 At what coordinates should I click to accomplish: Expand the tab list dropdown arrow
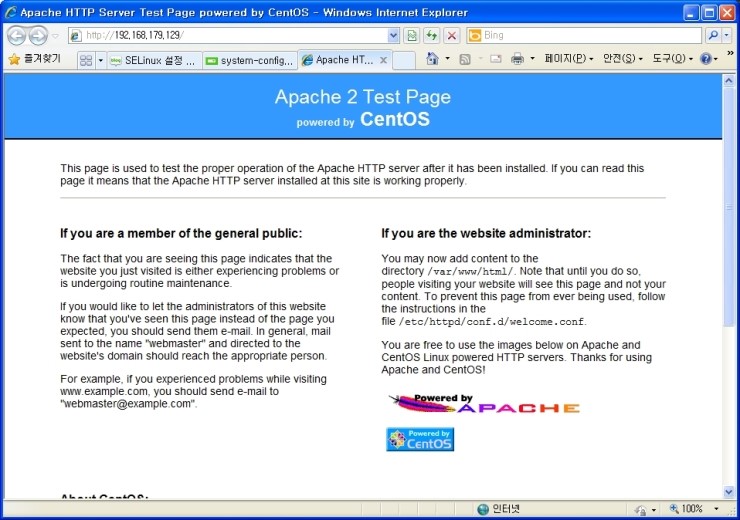tap(100, 60)
